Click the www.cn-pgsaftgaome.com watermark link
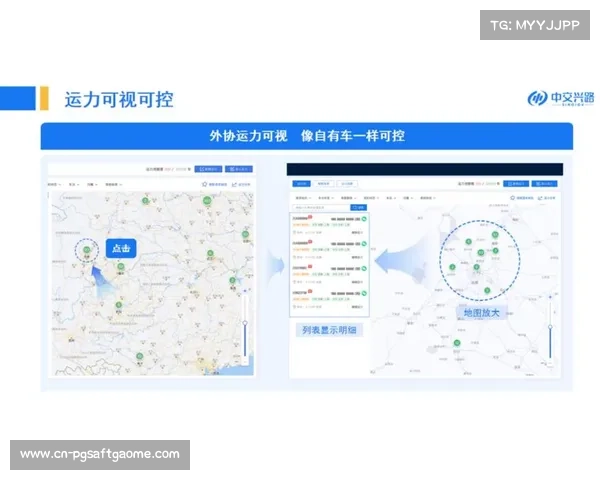Screen dimensions: 600x480 tap(100, 454)
